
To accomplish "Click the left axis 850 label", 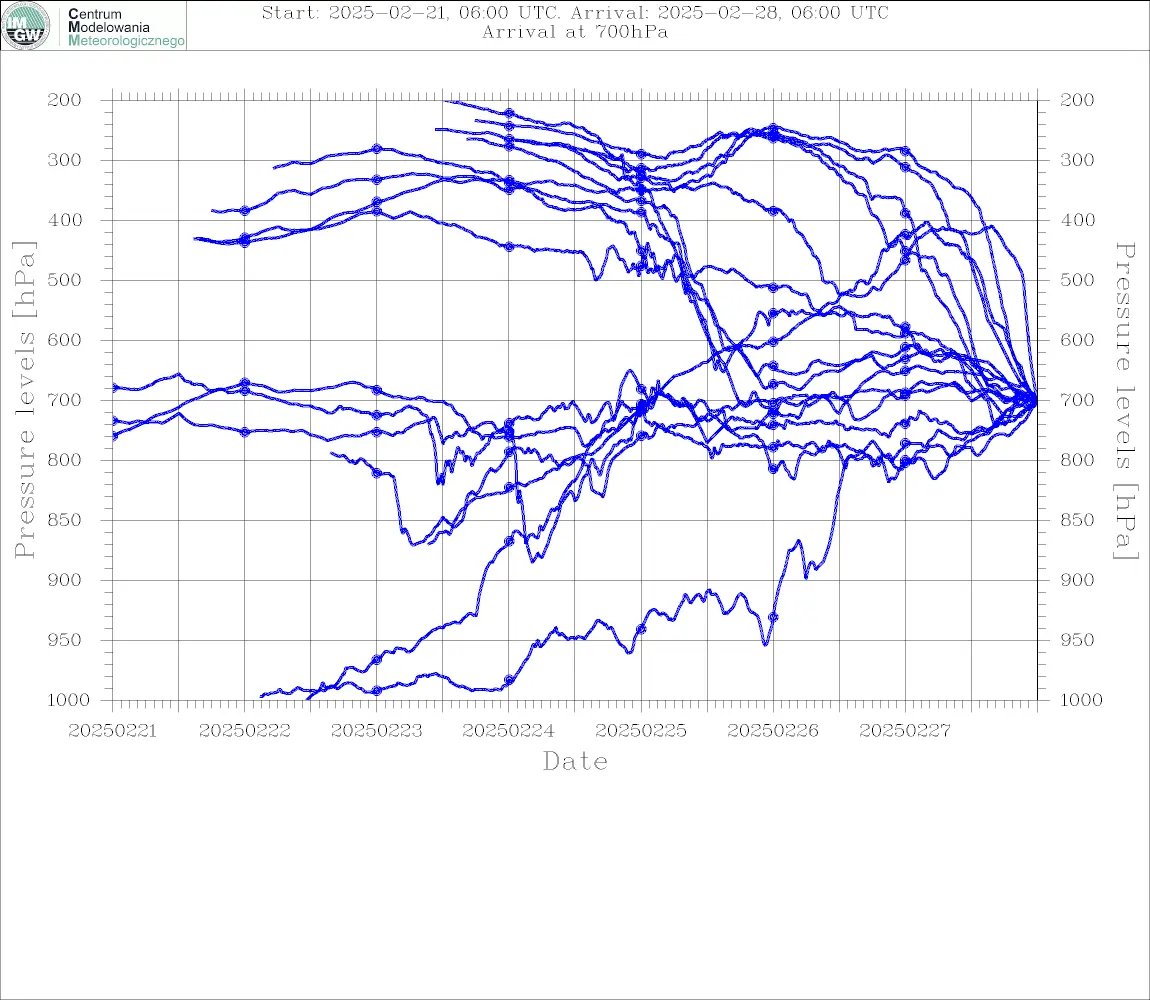I will pyautogui.click(x=65, y=520).
